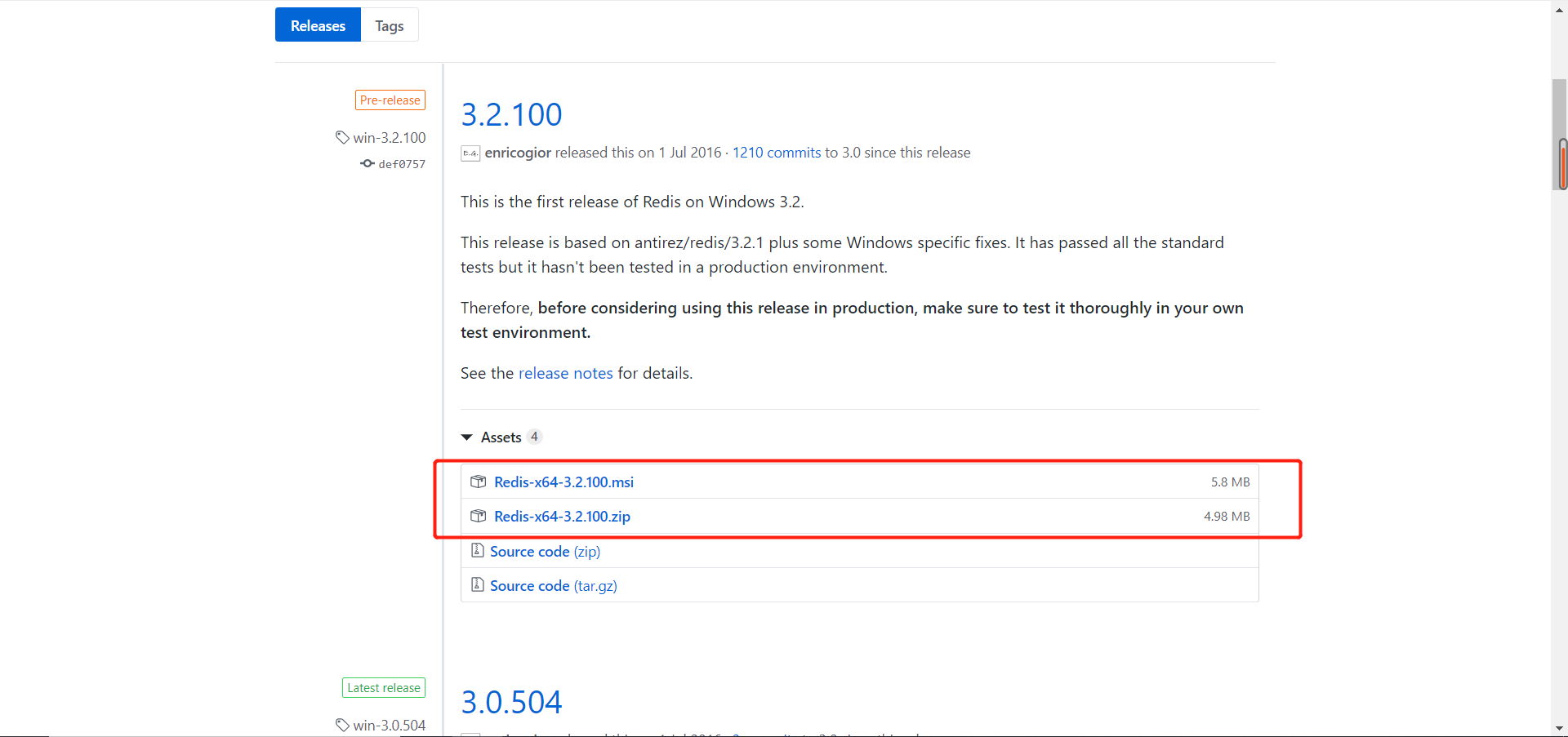
Task: Click the Latest release label
Action: coord(384,688)
